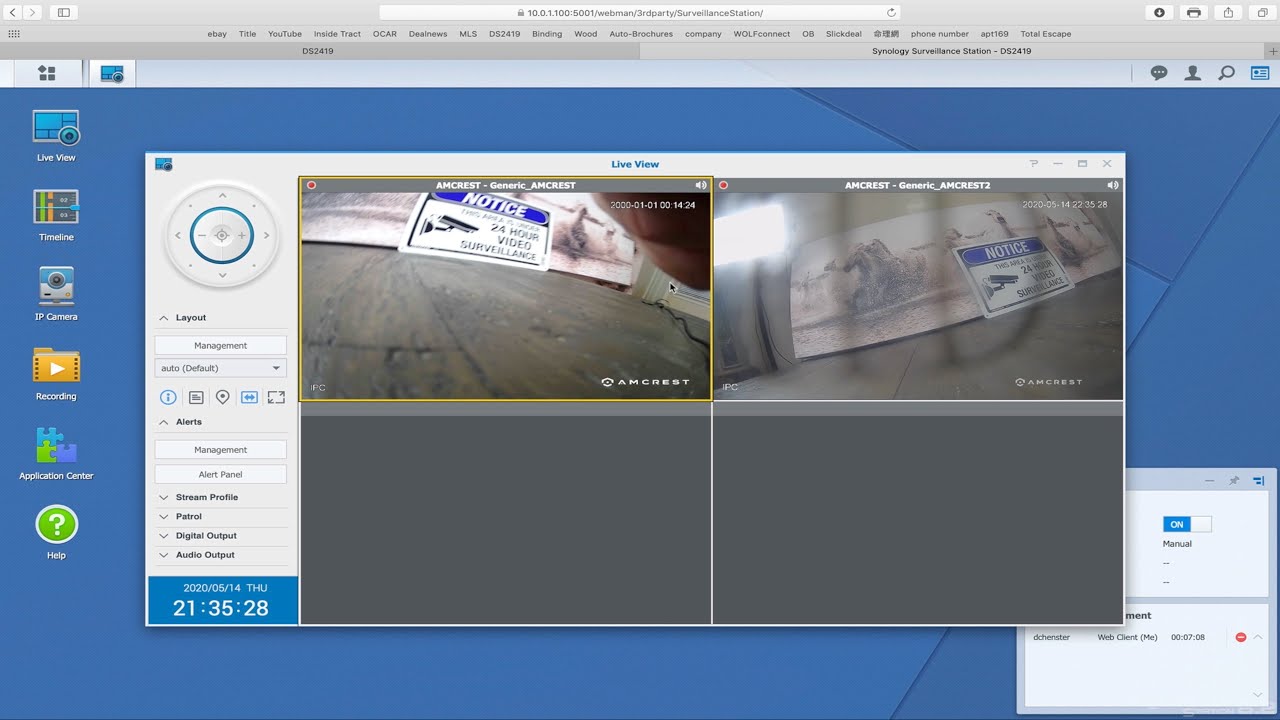The height and width of the screenshot is (720, 1280).
Task: Open the log list icon under Layout
Action: [x=196, y=397]
